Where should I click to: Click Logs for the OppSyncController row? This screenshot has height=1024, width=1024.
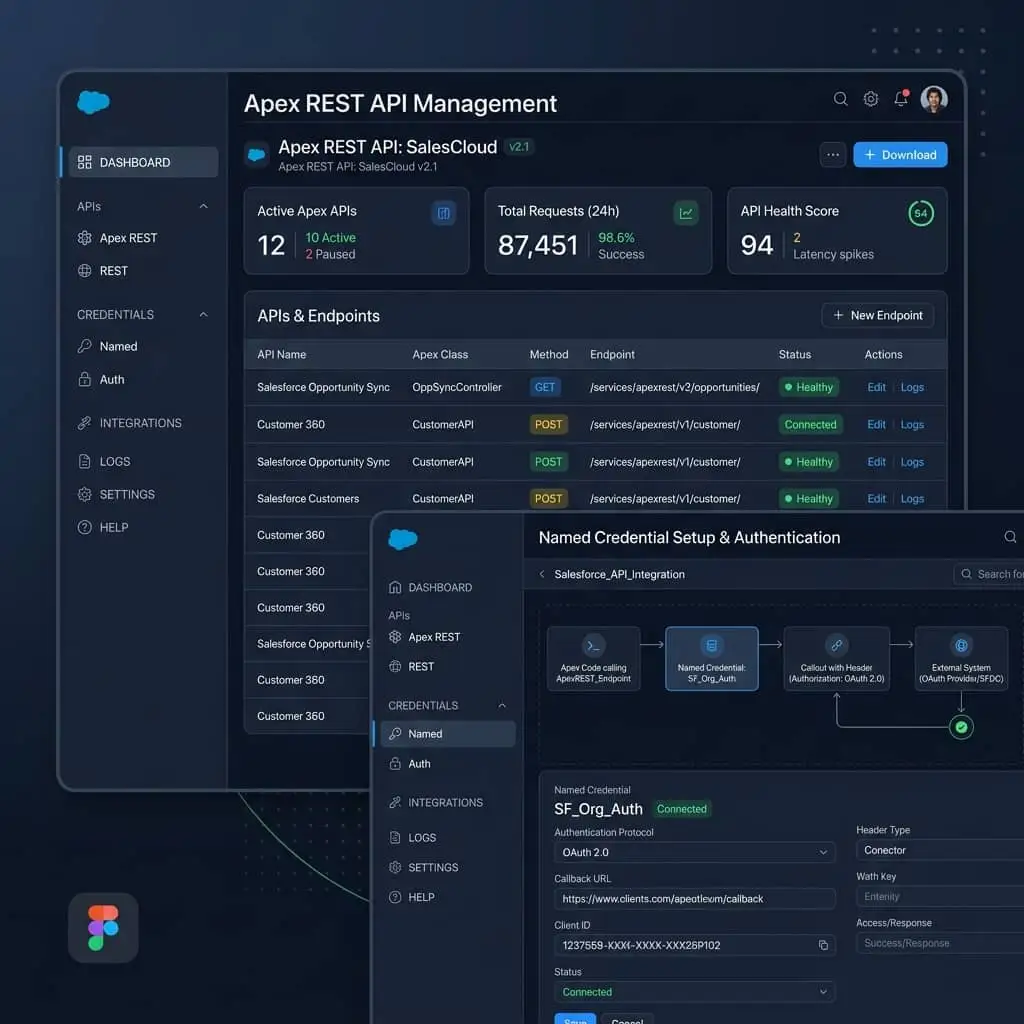click(x=912, y=387)
